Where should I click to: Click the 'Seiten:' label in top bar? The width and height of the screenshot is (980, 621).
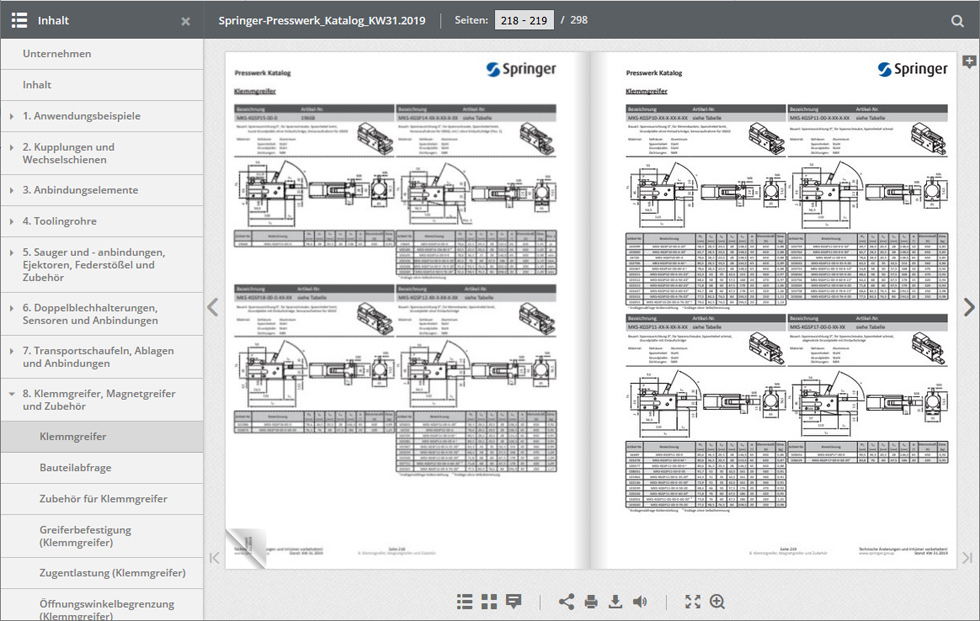point(471,20)
